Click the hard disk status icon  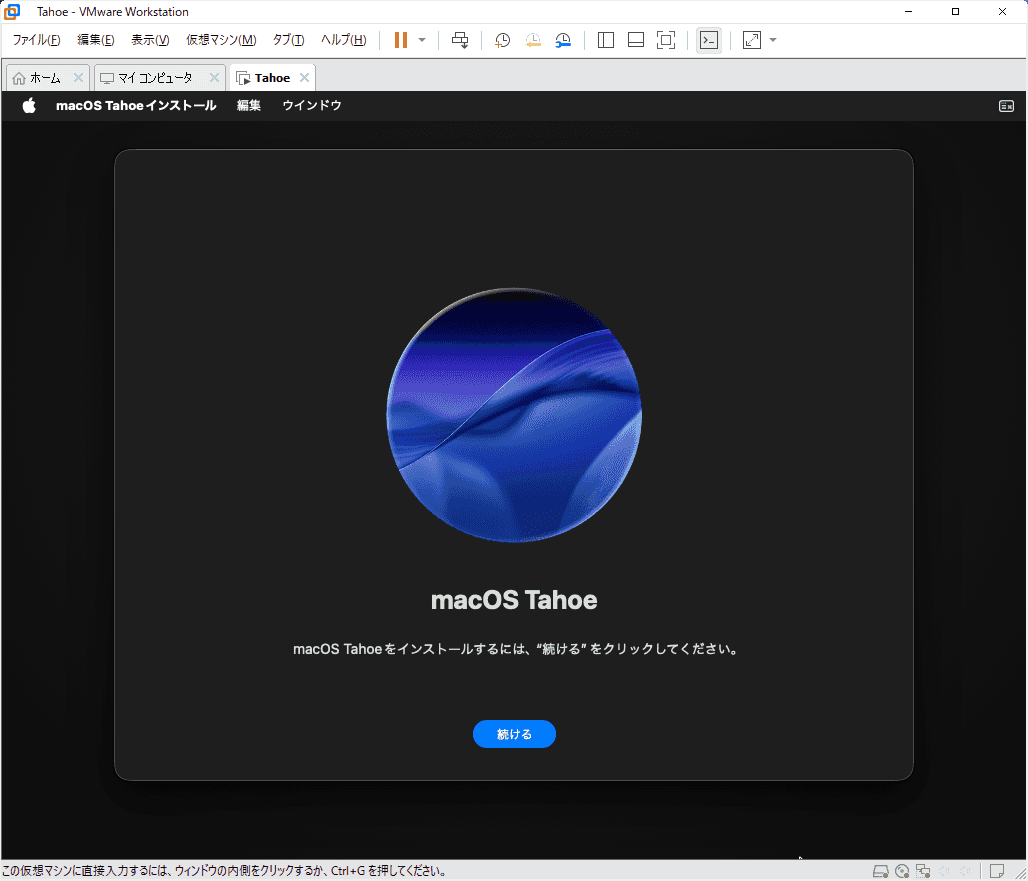pyautogui.click(x=880, y=871)
